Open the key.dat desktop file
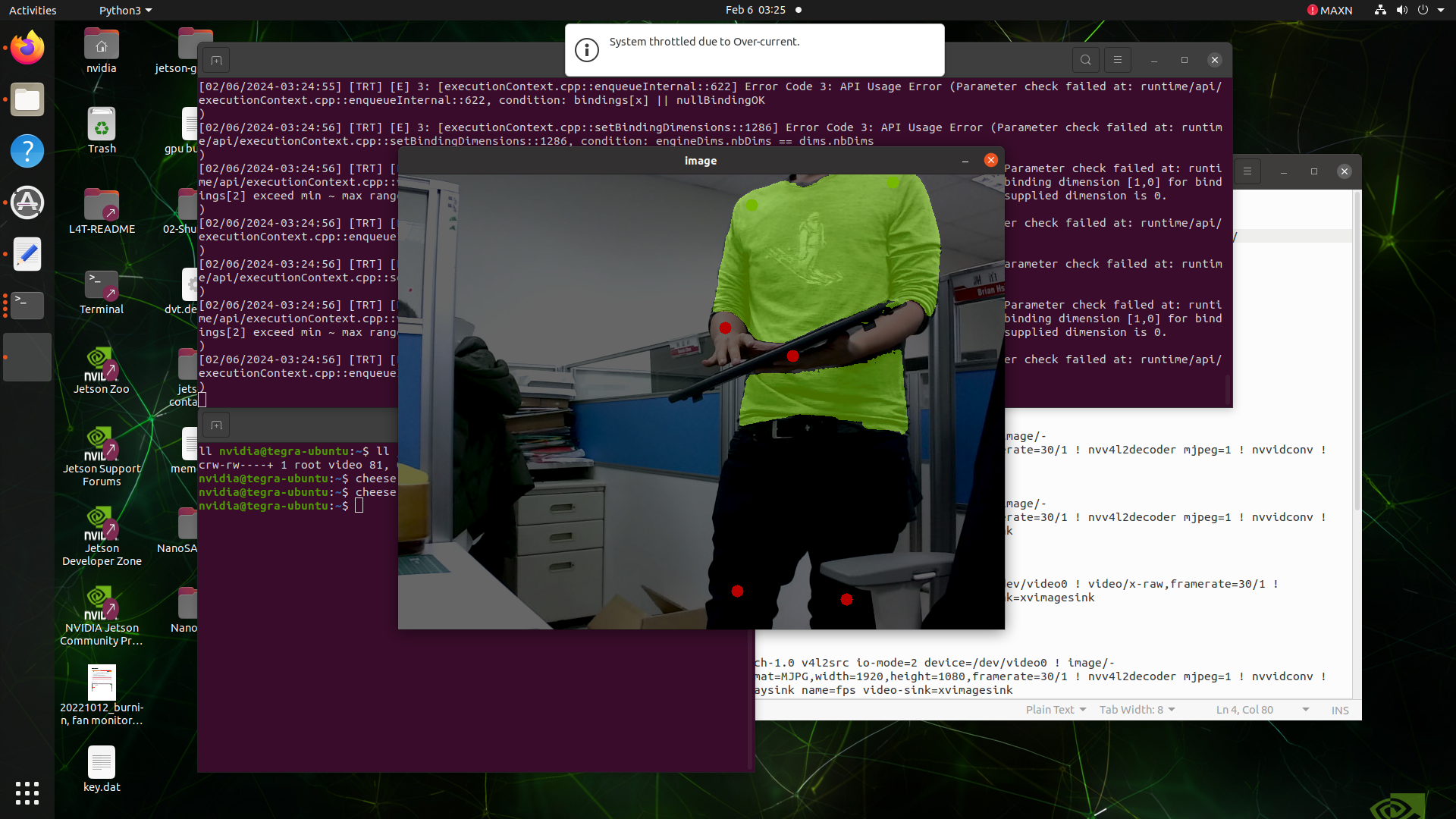This screenshot has width=1456, height=819. [x=102, y=763]
